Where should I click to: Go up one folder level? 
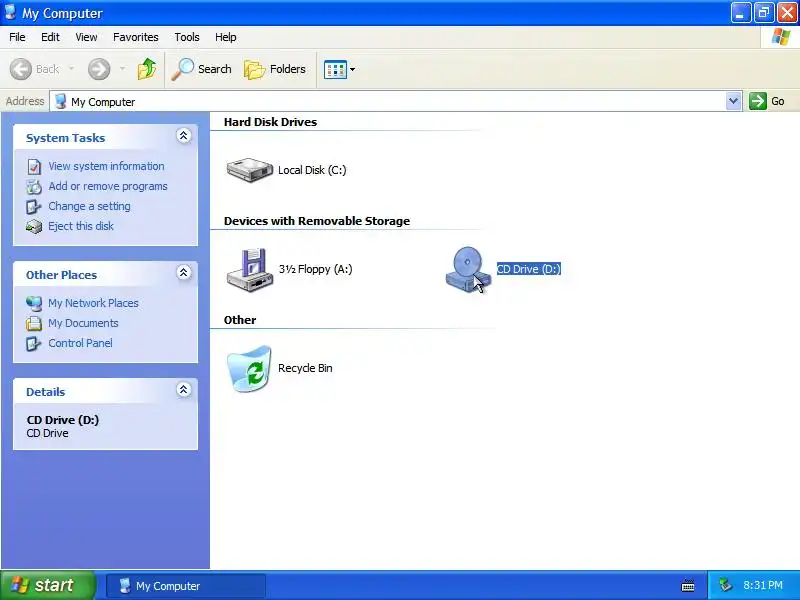click(x=147, y=69)
